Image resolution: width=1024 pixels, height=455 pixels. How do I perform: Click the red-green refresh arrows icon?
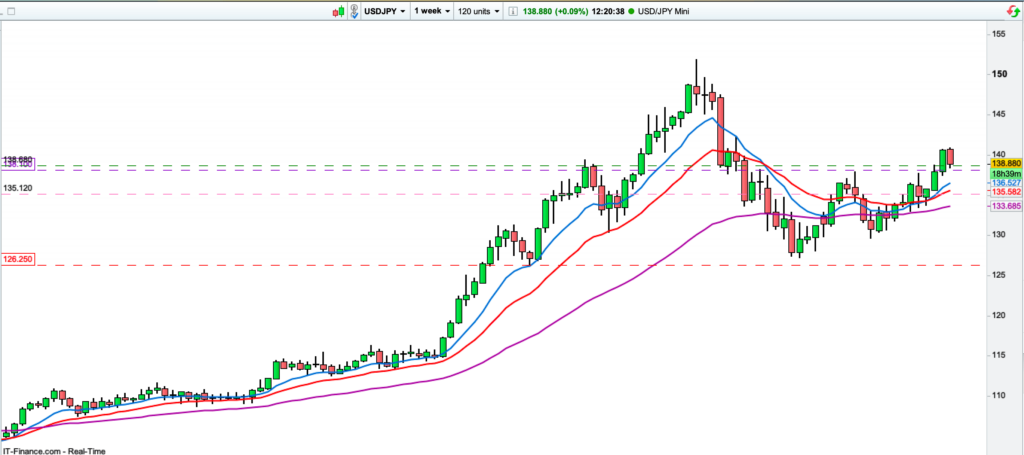(x=1001, y=10)
